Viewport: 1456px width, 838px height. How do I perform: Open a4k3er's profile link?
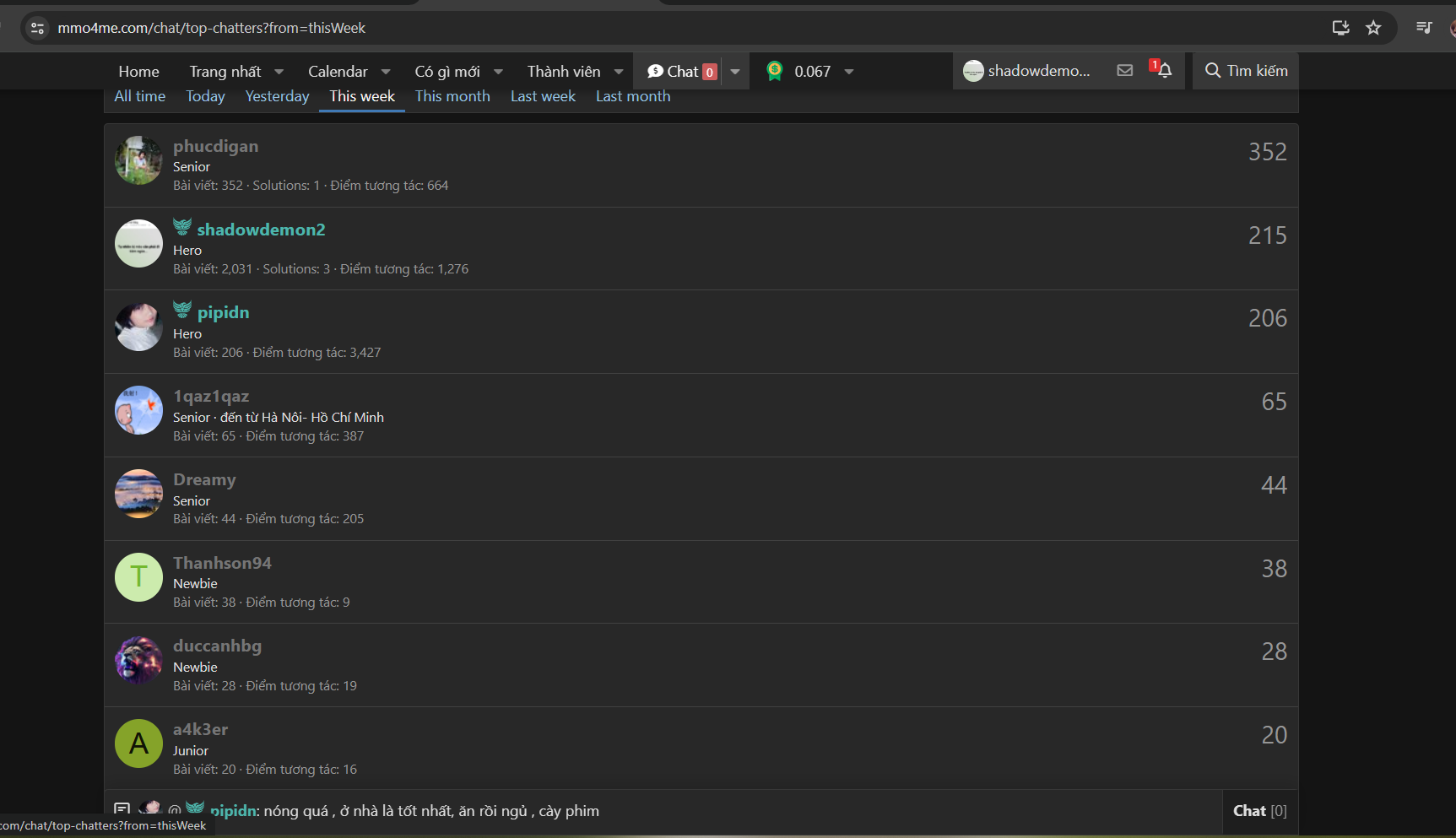200,729
